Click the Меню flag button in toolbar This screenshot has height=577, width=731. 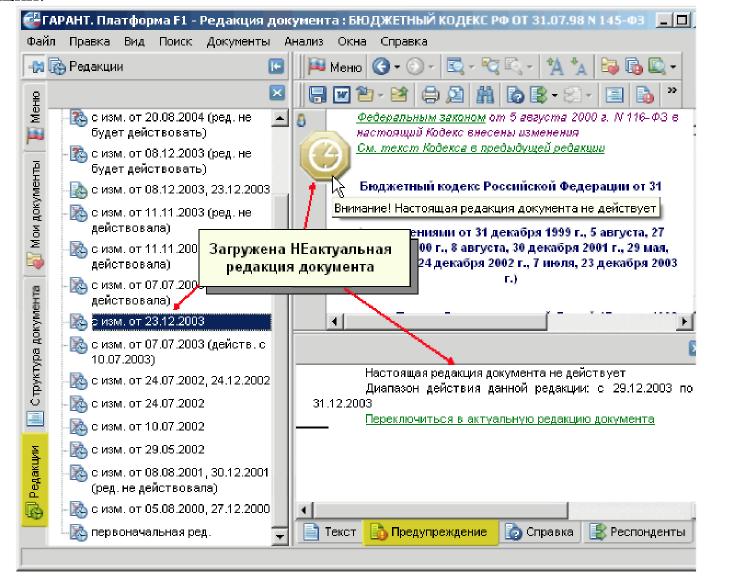[335, 67]
